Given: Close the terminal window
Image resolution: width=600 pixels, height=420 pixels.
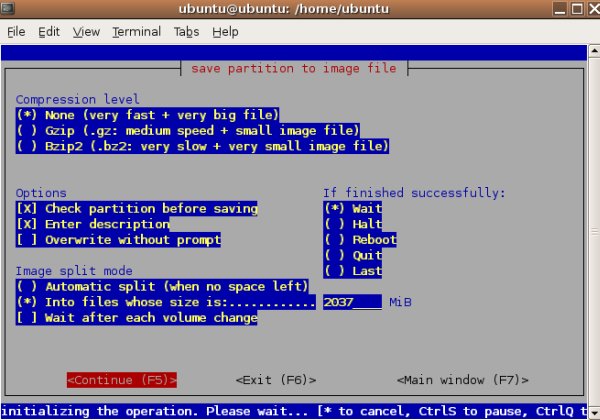Looking at the screenshot, I should coord(588,9).
